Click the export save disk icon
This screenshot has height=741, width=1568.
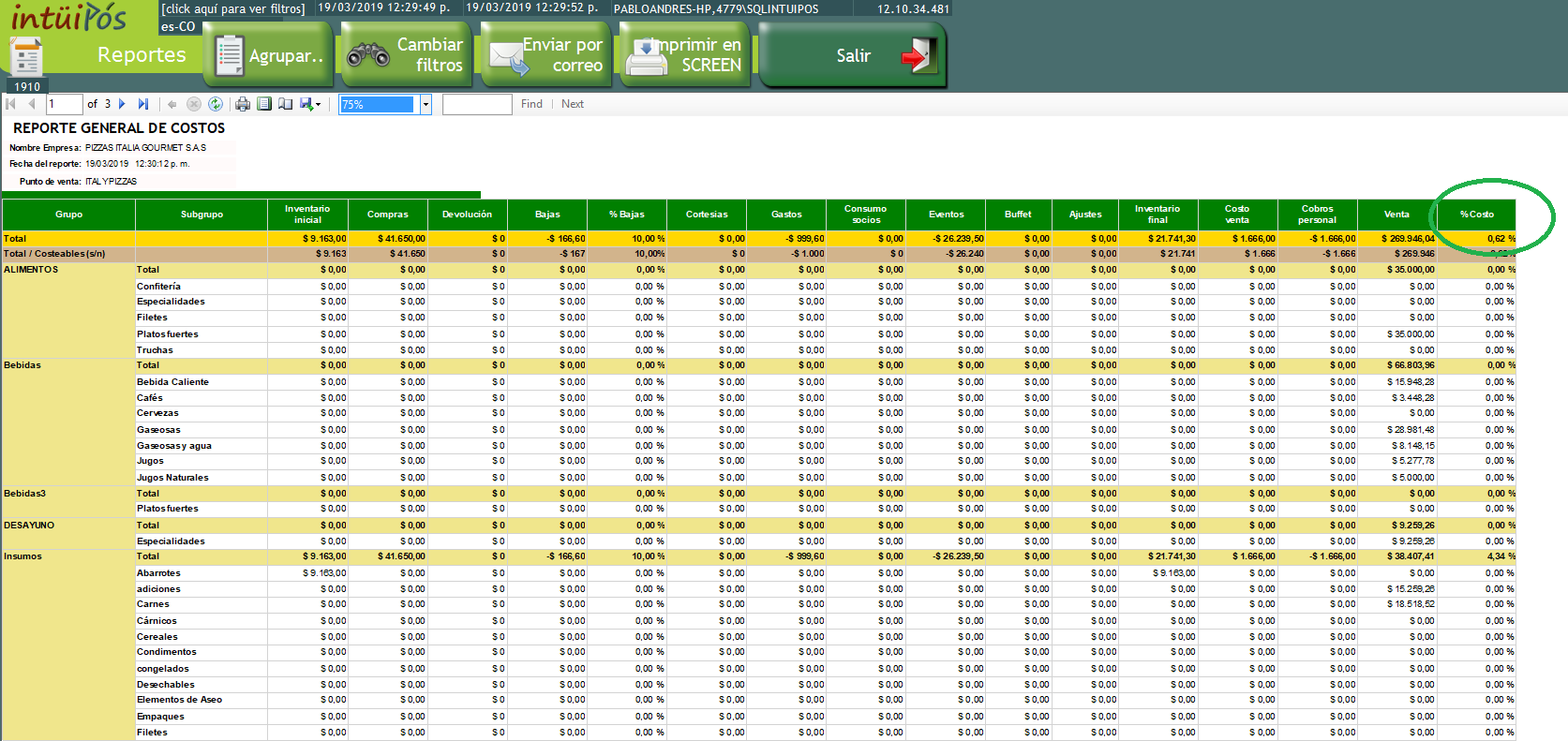pyautogui.click(x=306, y=104)
